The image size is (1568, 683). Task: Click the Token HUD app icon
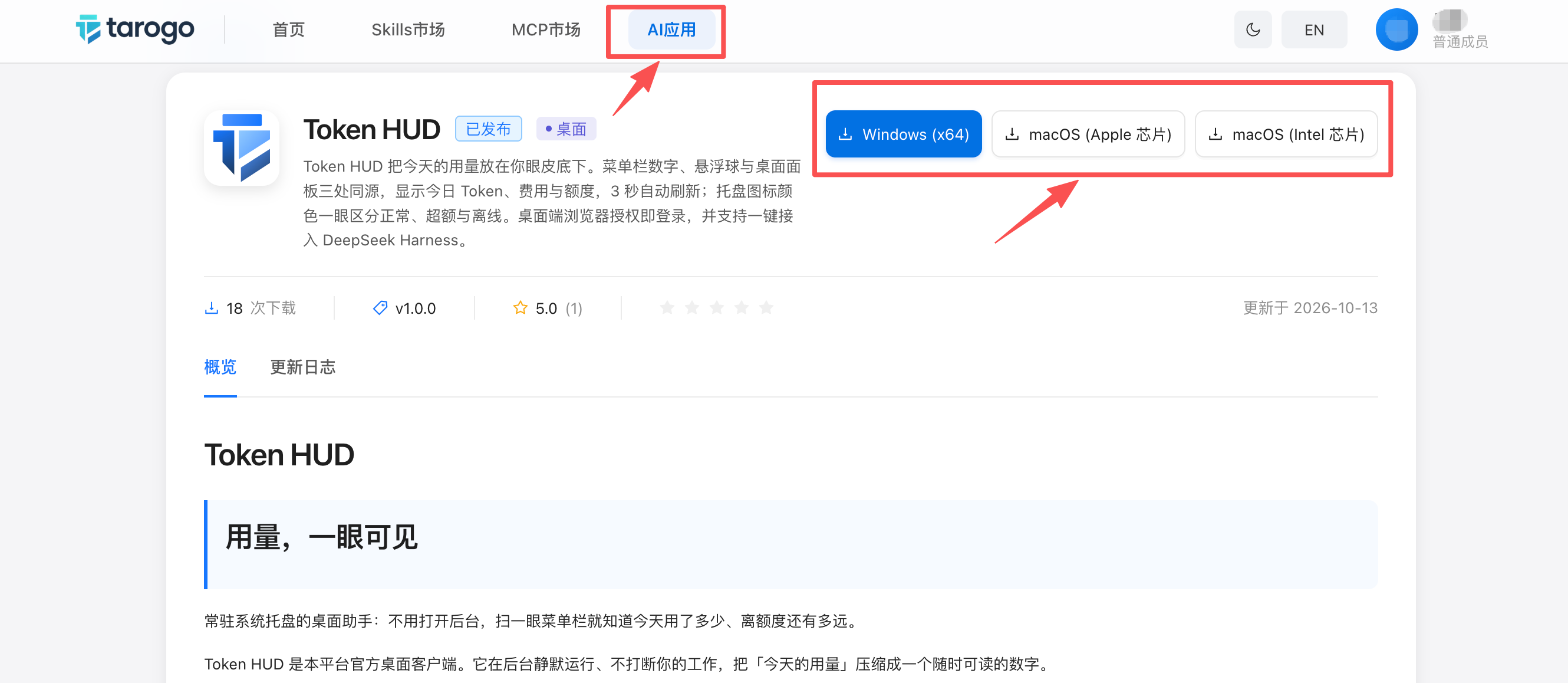(242, 148)
